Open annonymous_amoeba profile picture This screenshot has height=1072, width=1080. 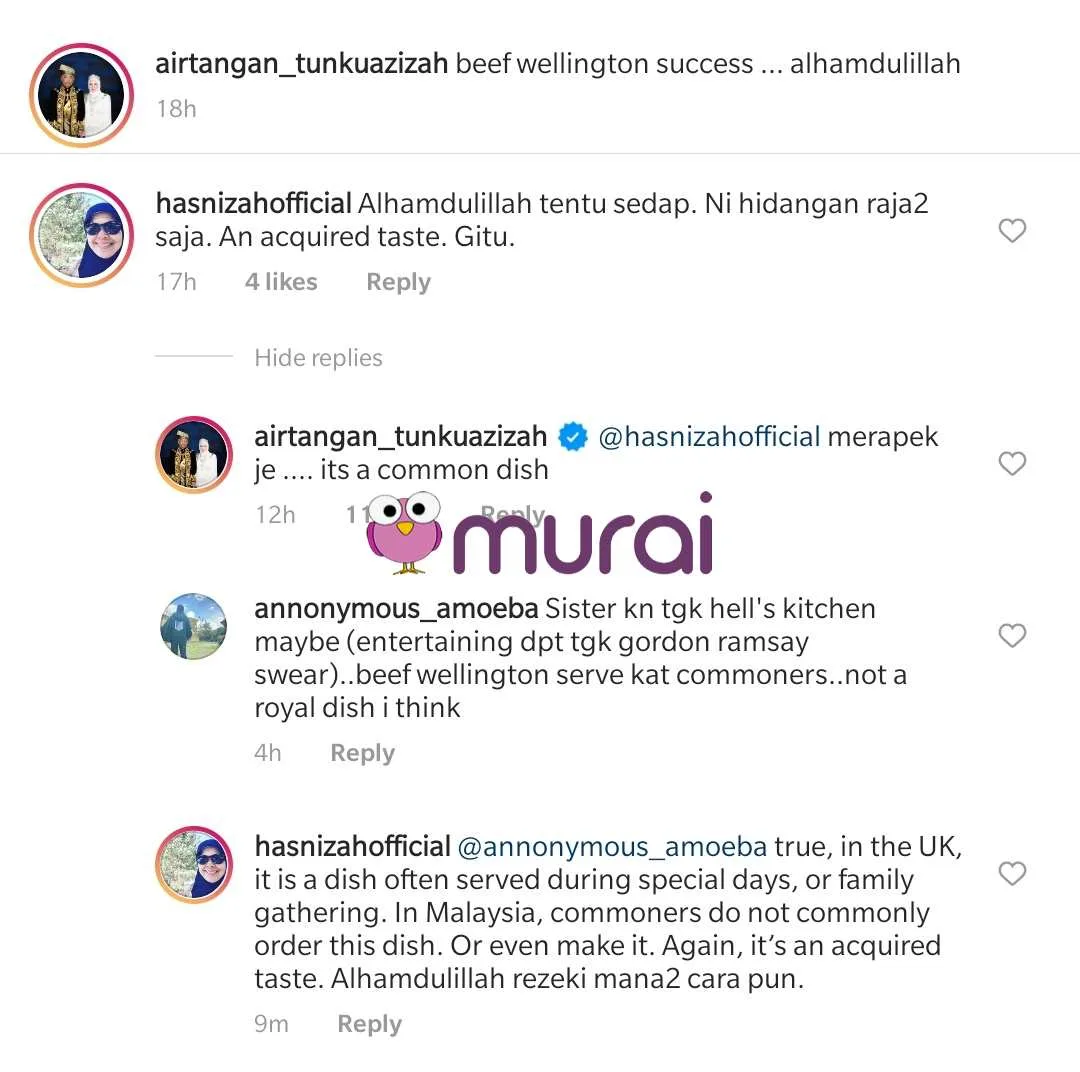[194, 626]
